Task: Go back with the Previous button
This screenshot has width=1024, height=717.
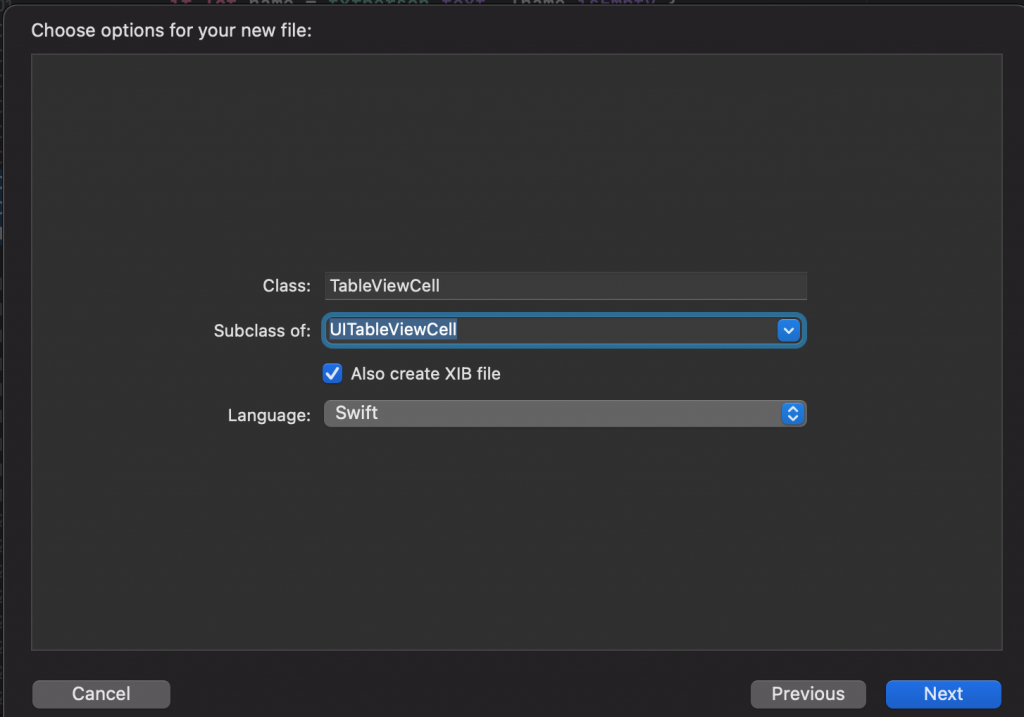Action: [808, 693]
